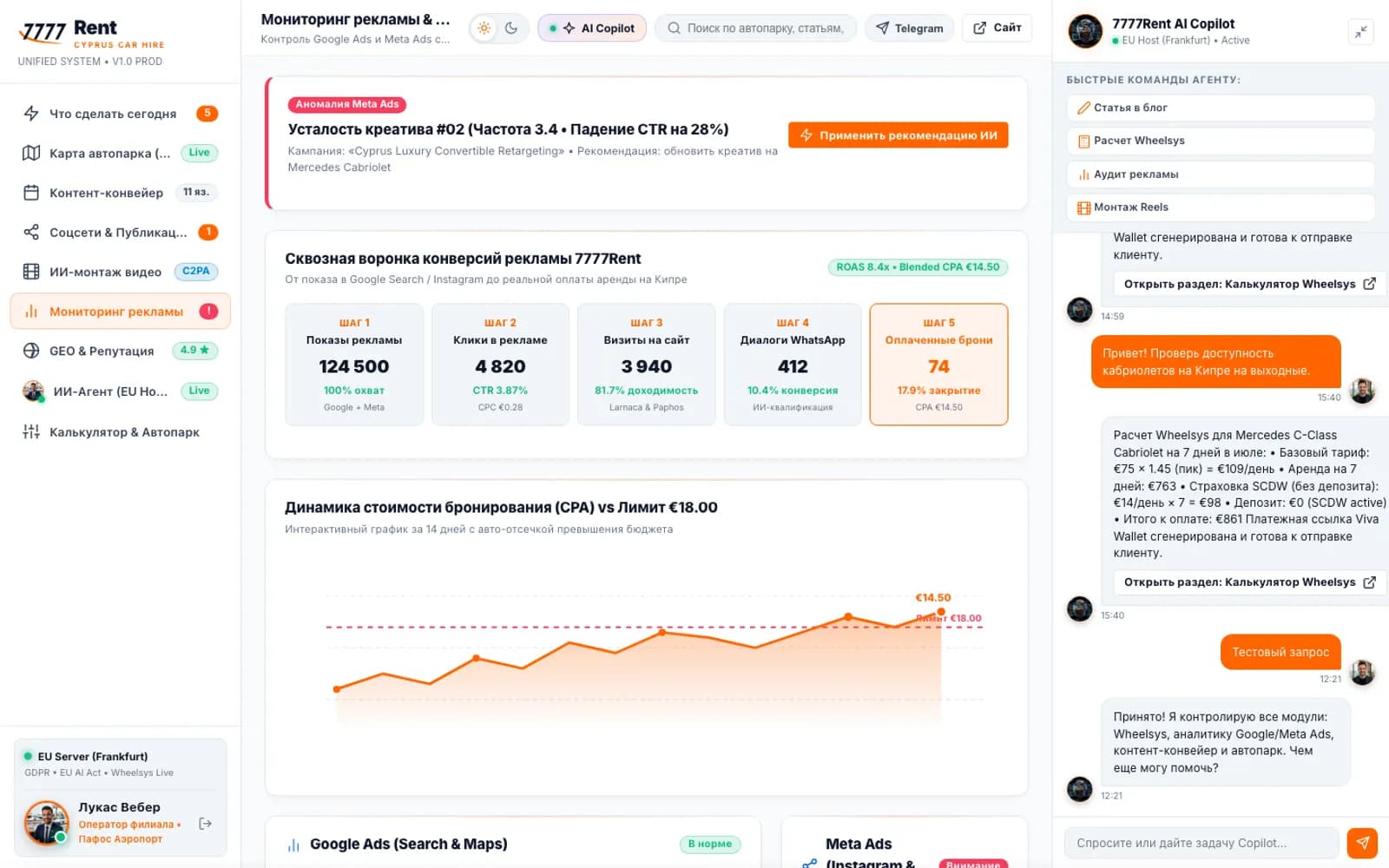Click the Калькулятор & Автопарк sliders icon
Image resolution: width=1389 pixels, height=868 pixels.
coord(31,431)
